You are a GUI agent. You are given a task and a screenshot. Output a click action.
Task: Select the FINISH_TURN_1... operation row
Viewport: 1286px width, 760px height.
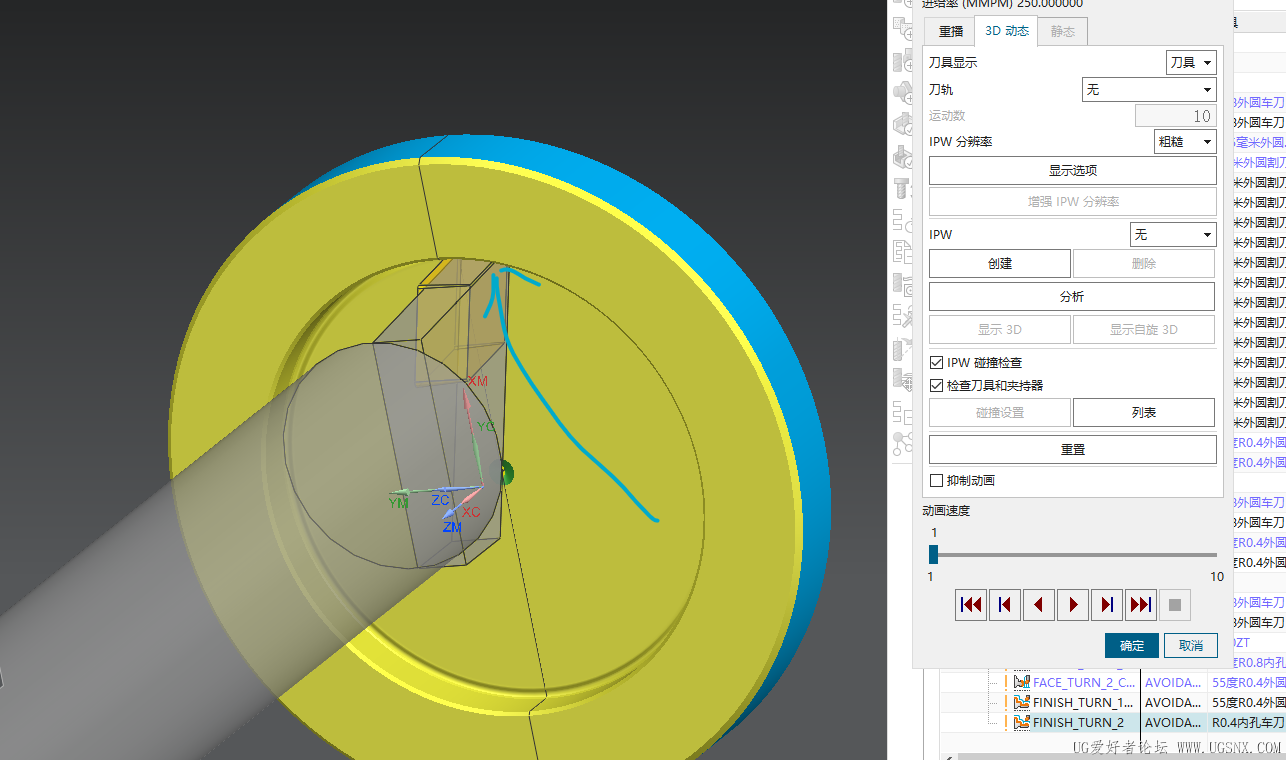(x=1112, y=702)
